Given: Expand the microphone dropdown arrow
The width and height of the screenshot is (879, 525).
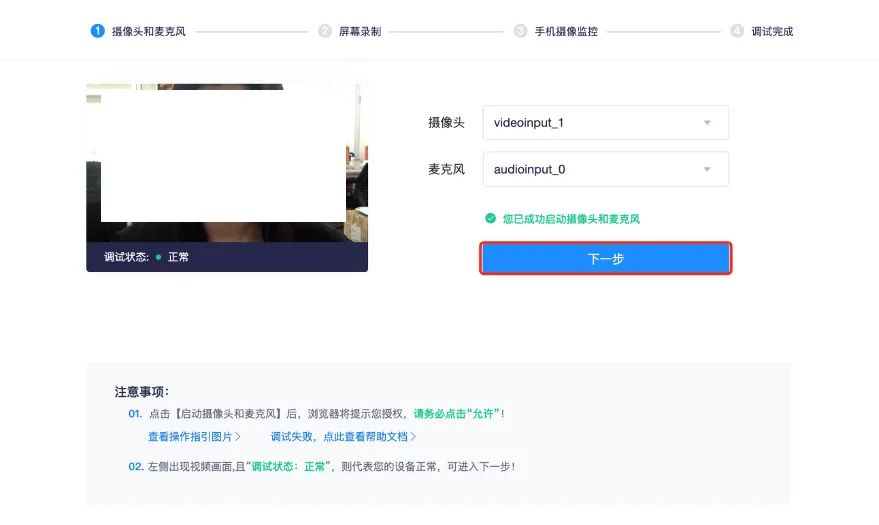Looking at the screenshot, I should pyautogui.click(x=707, y=169).
